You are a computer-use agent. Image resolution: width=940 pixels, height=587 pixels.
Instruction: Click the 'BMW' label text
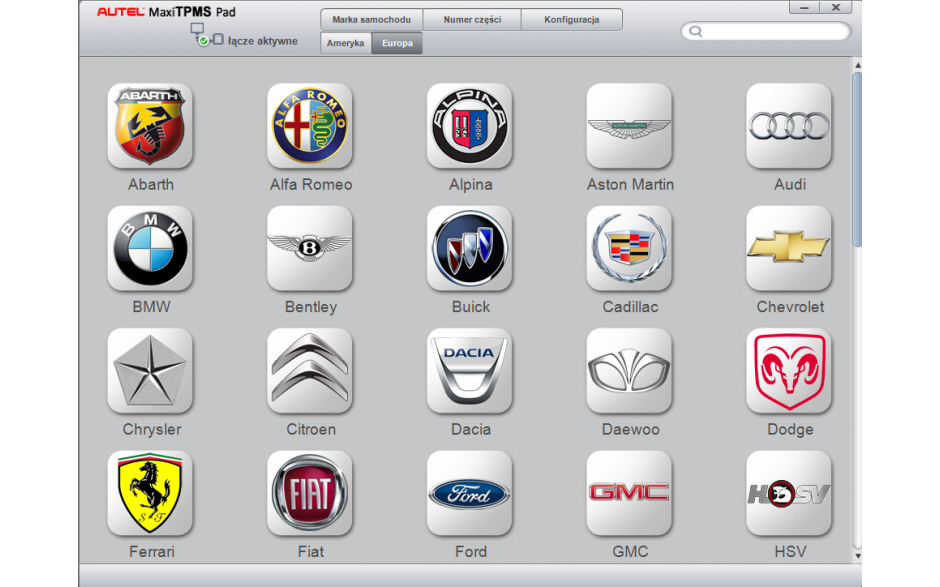pos(151,307)
